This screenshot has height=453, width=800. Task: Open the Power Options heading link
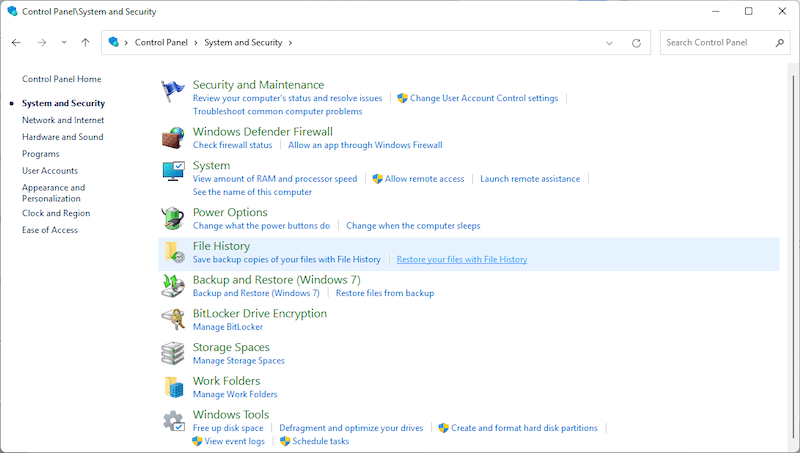pyautogui.click(x=230, y=212)
